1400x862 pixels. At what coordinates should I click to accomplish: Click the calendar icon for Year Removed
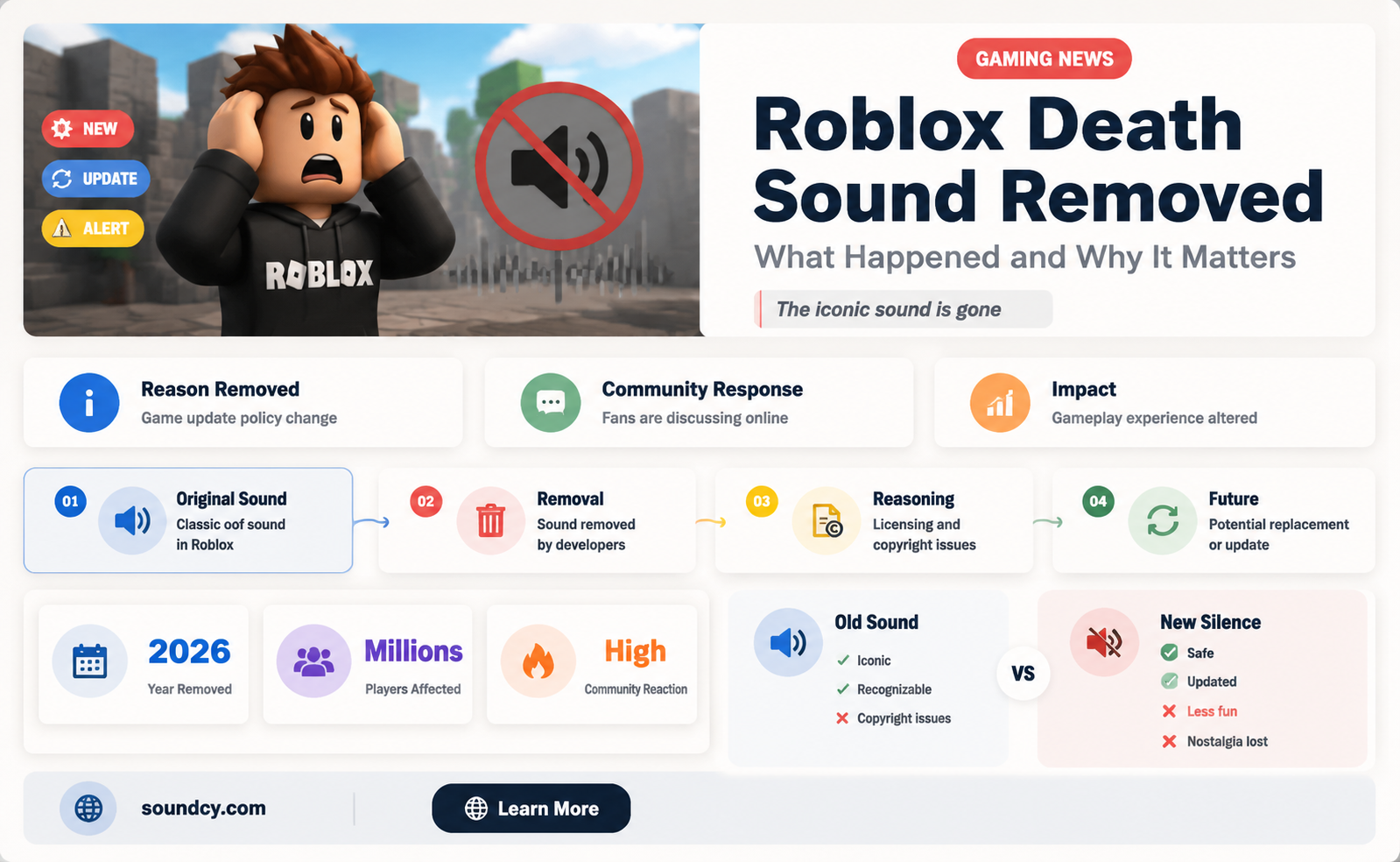pyautogui.click(x=89, y=661)
